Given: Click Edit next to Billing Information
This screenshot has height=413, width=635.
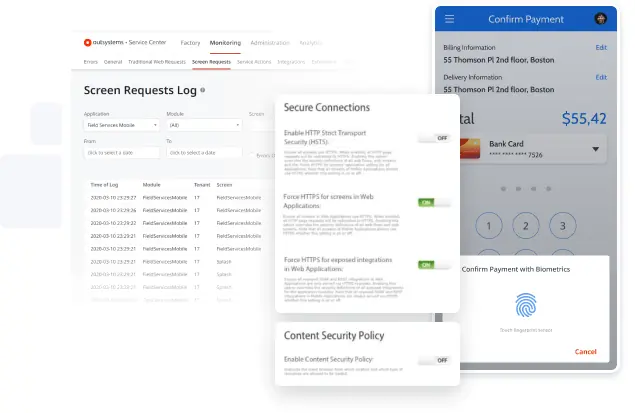Looking at the screenshot, I should pyautogui.click(x=601, y=47).
